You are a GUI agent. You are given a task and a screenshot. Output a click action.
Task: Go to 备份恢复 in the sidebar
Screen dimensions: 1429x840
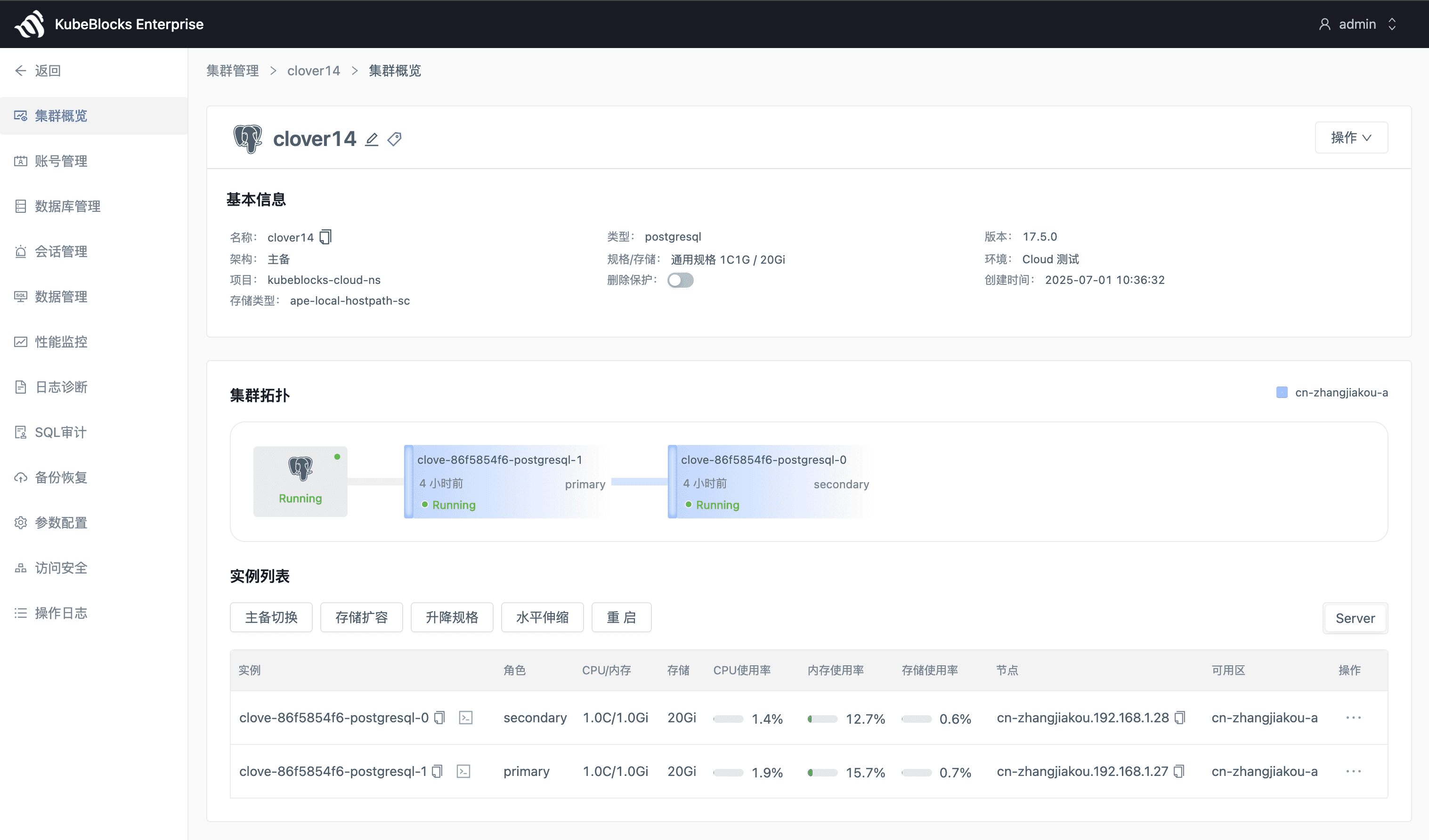[x=61, y=477]
